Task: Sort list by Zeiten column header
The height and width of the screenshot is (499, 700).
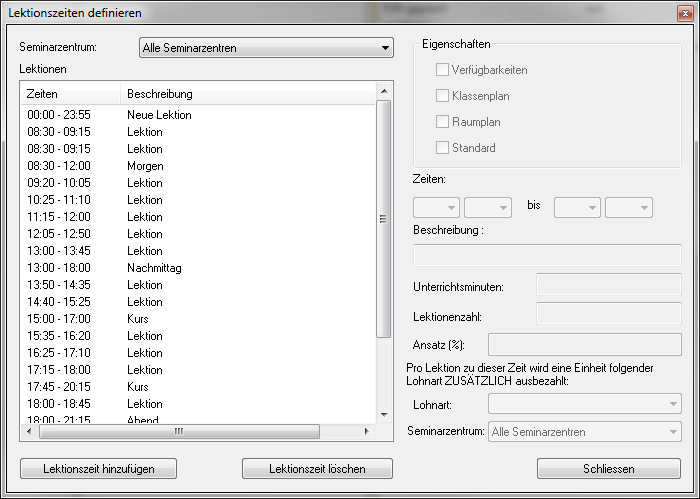Action: [70, 94]
